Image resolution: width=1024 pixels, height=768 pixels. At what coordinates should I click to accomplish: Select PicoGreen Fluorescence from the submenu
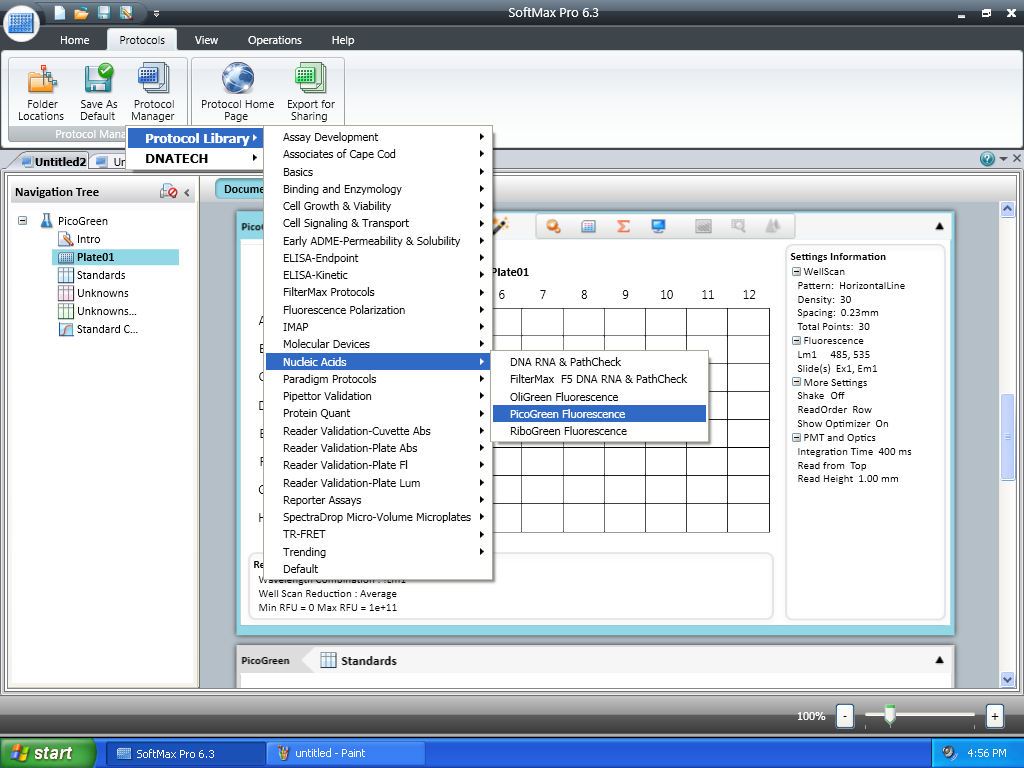tap(567, 414)
